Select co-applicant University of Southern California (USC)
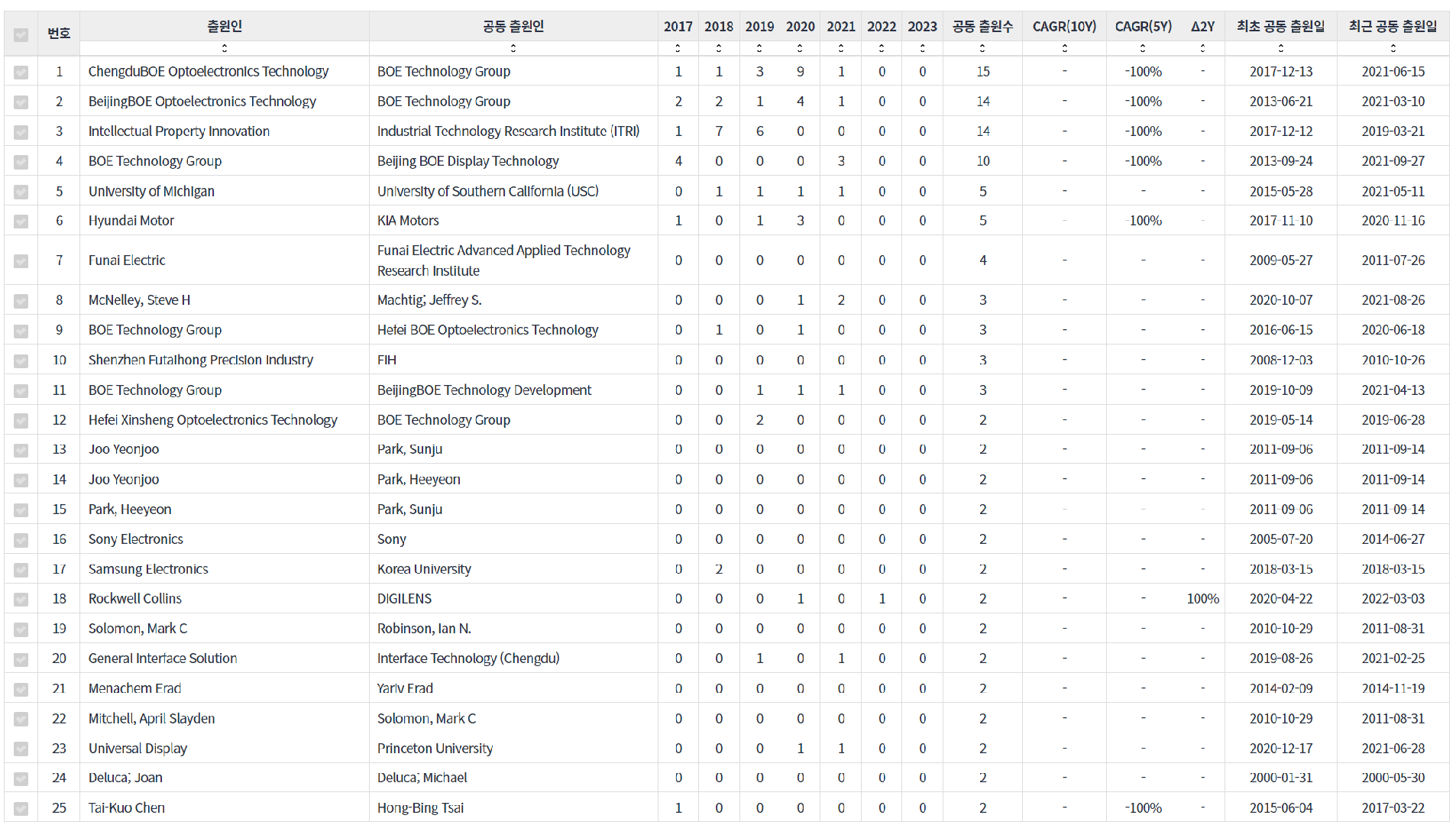This screenshot has width=1456, height=825. coord(488,191)
